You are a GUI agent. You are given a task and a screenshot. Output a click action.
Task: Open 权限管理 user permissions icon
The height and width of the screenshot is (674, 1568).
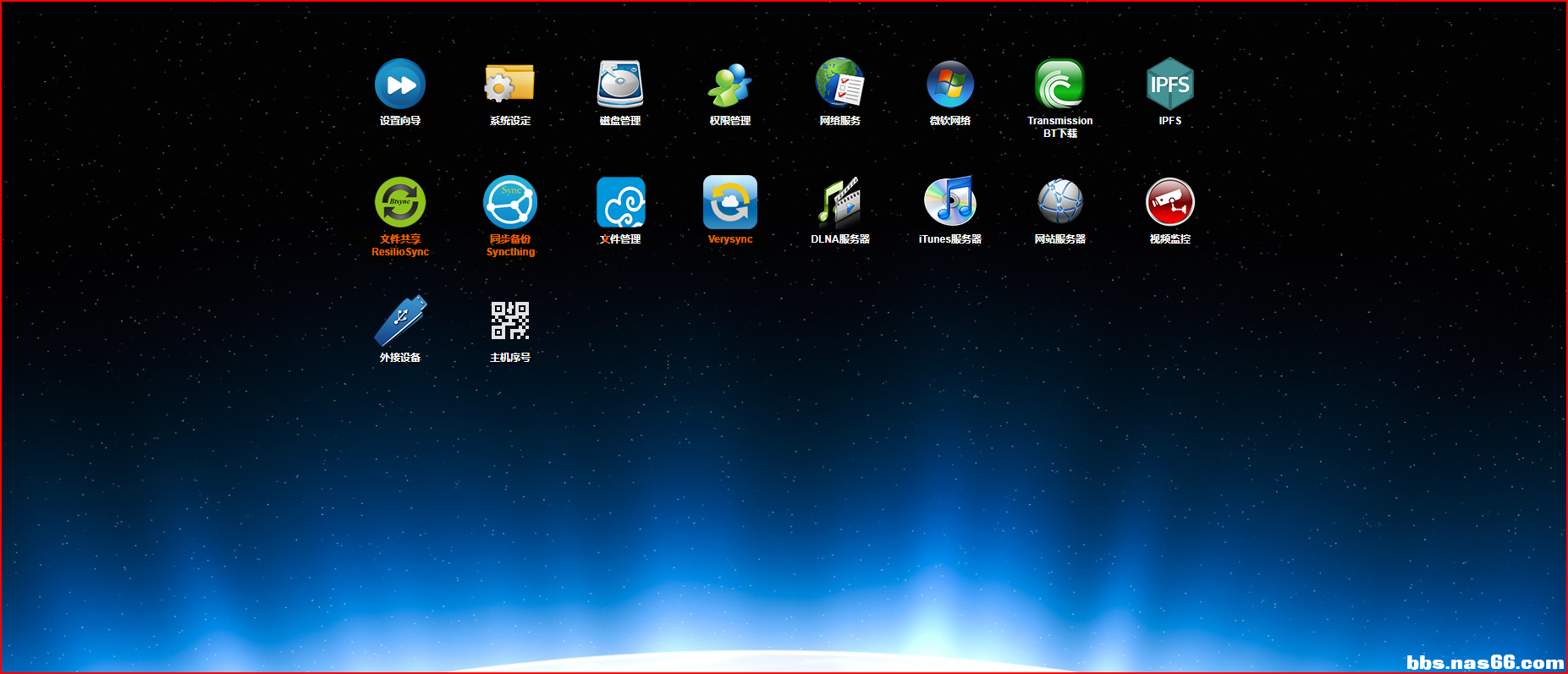730,84
